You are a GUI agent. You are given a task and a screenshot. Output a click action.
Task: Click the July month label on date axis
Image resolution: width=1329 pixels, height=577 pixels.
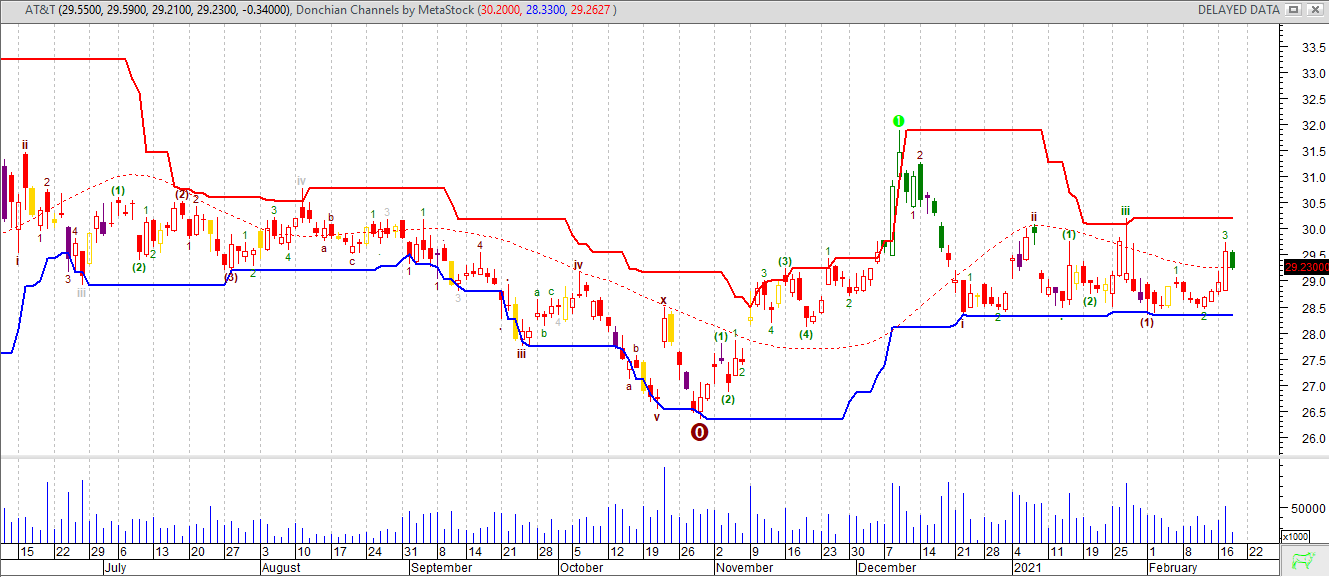coord(116,567)
